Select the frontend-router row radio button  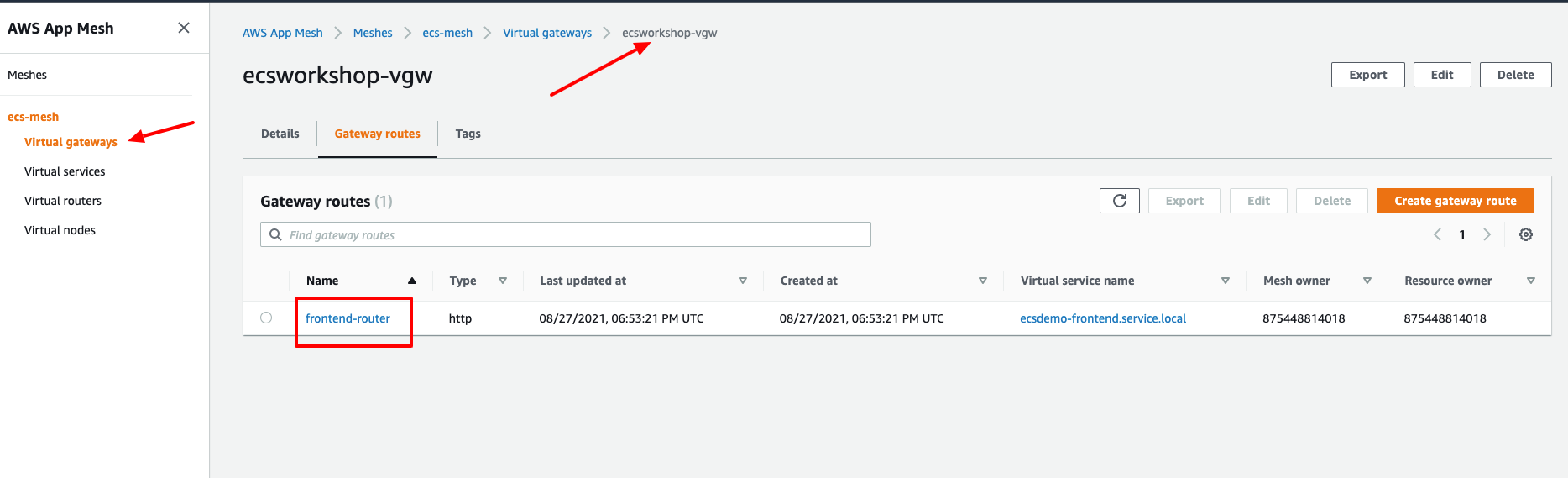(x=266, y=318)
